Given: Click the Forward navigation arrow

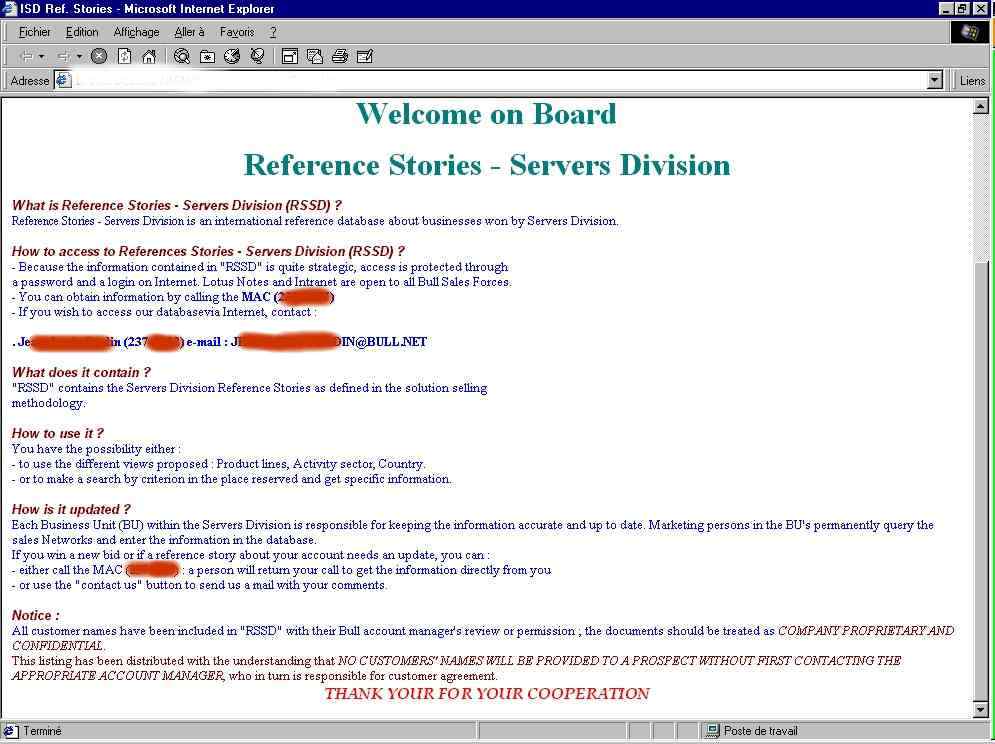Looking at the screenshot, I should pos(63,56).
